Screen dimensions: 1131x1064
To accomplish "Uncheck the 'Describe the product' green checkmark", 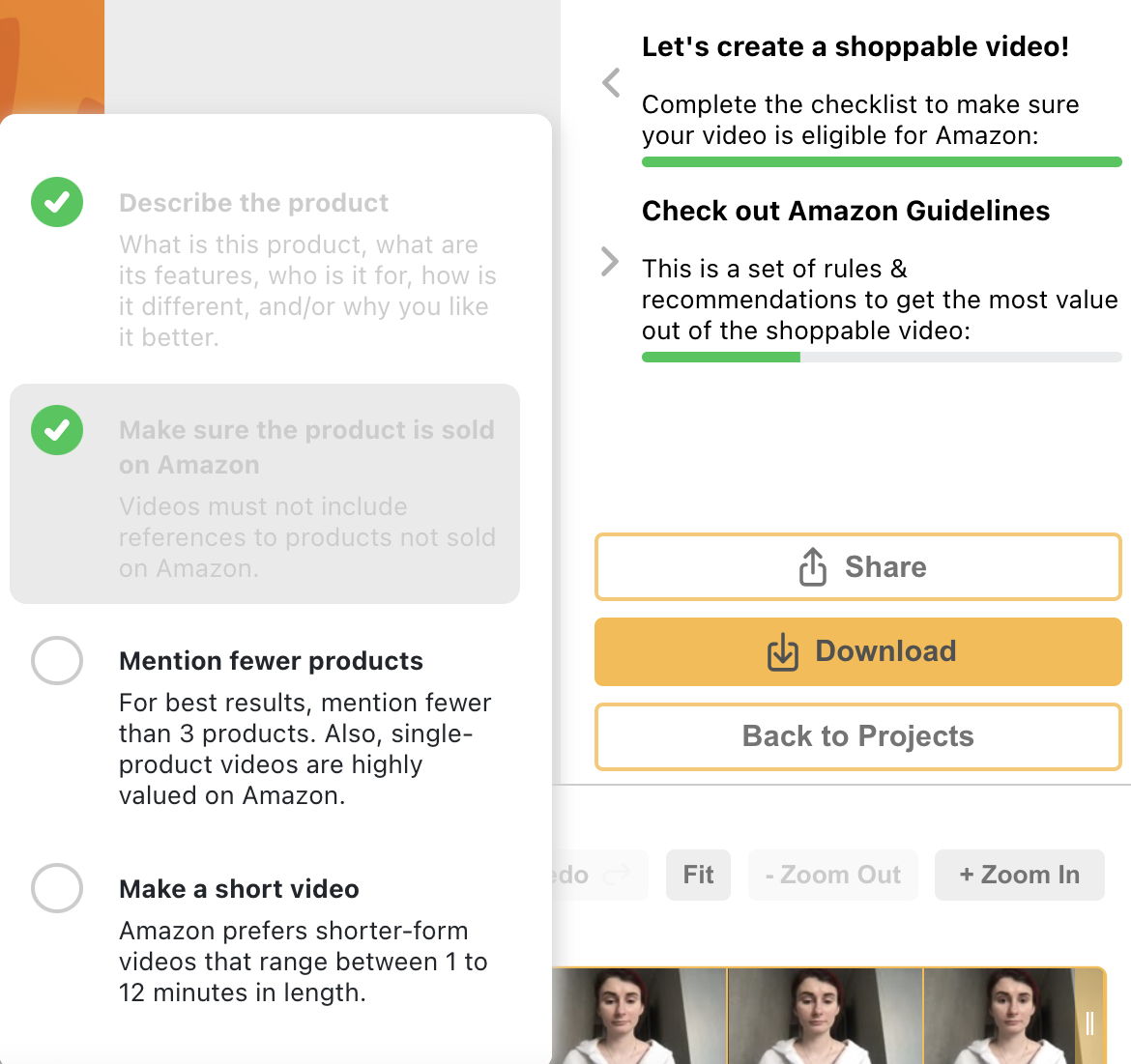I will 57,202.
